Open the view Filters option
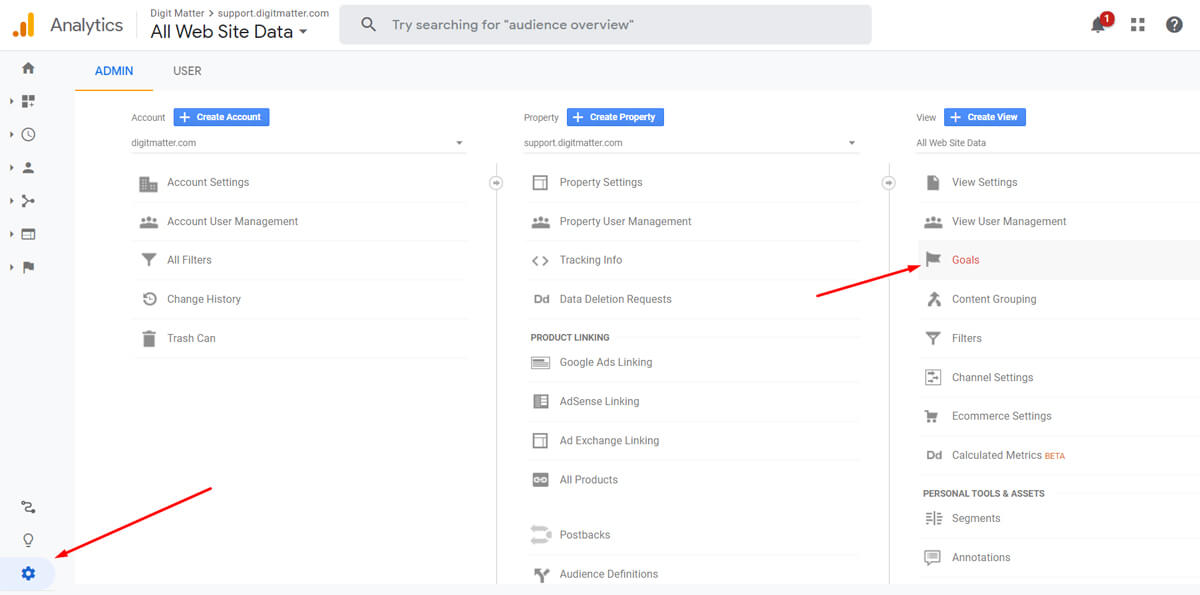The image size is (1200, 595). click(x=966, y=338)
